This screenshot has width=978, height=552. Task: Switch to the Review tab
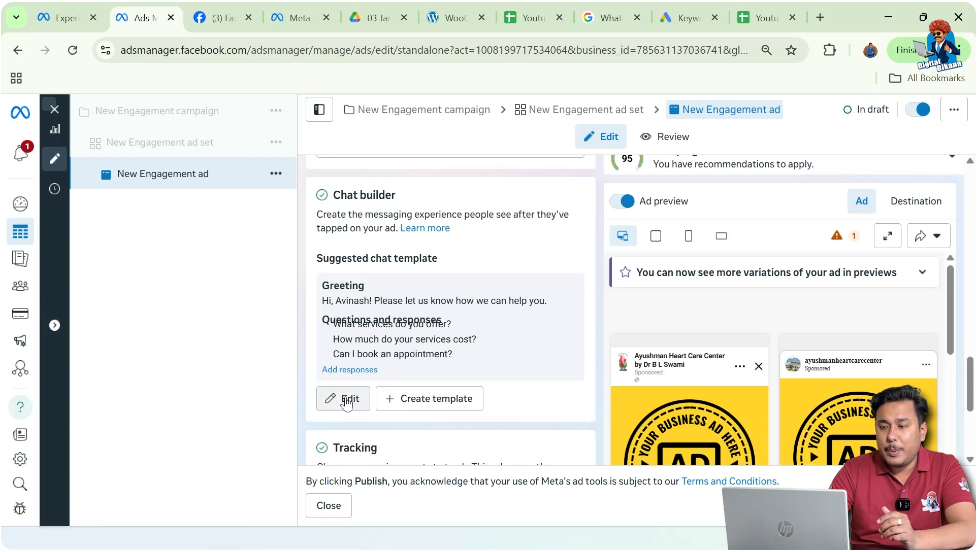pos(665,137)
